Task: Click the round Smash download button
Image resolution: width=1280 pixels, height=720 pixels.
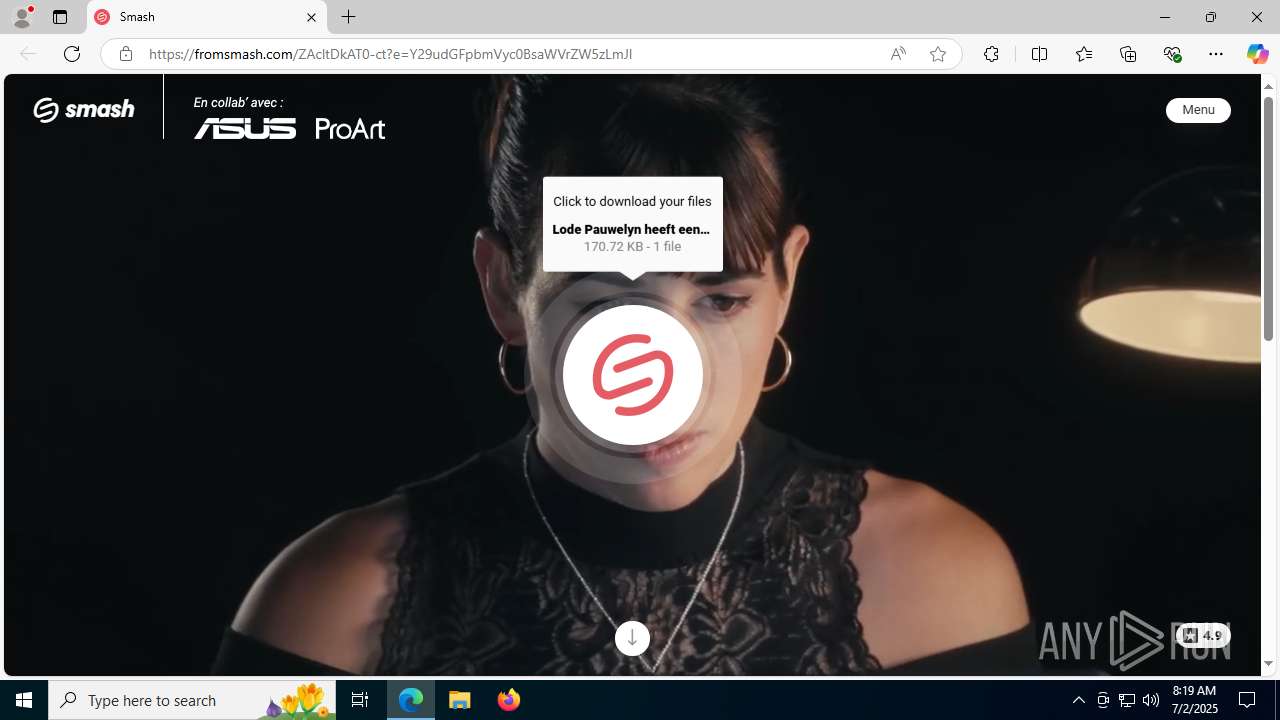Action: click(x=632, y=375)
